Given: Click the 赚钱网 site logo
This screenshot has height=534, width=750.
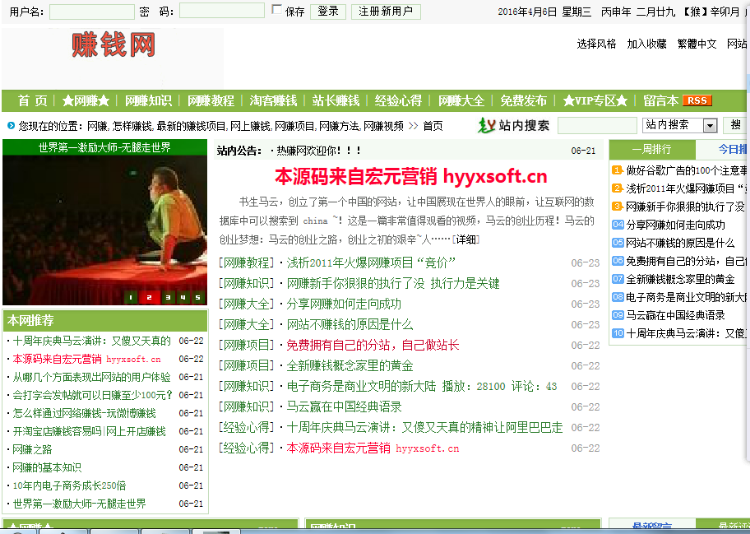Looking at the screenshot, I should tap(114, 45).
